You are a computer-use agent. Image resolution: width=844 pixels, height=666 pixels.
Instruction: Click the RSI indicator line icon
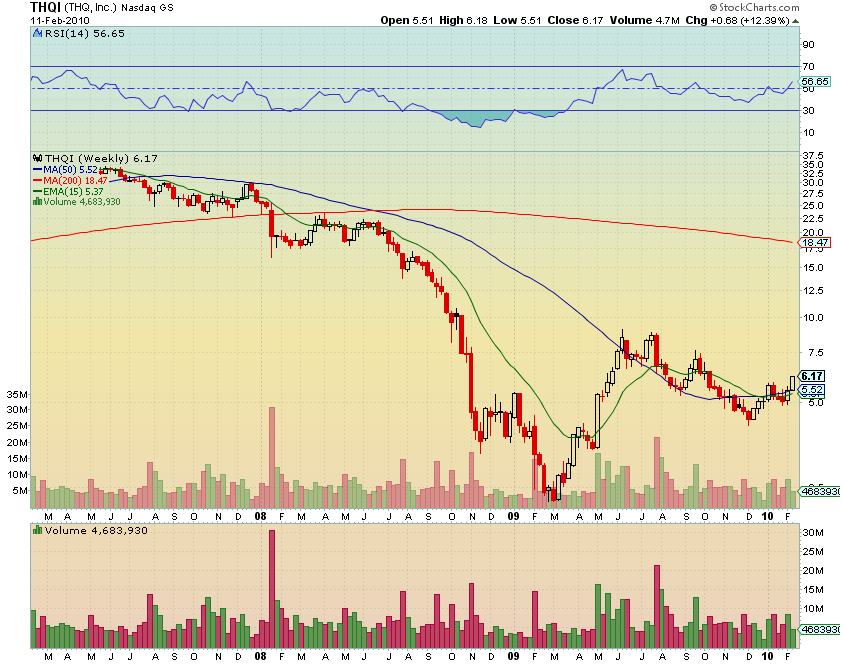37,33
